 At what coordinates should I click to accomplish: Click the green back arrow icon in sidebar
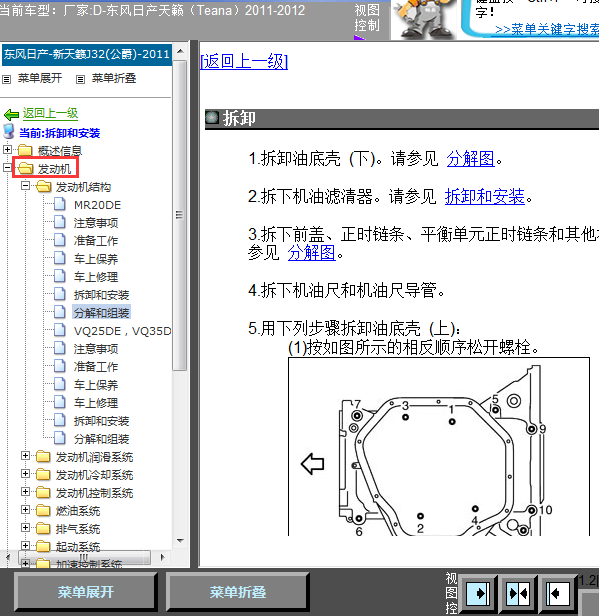point(11,114)
